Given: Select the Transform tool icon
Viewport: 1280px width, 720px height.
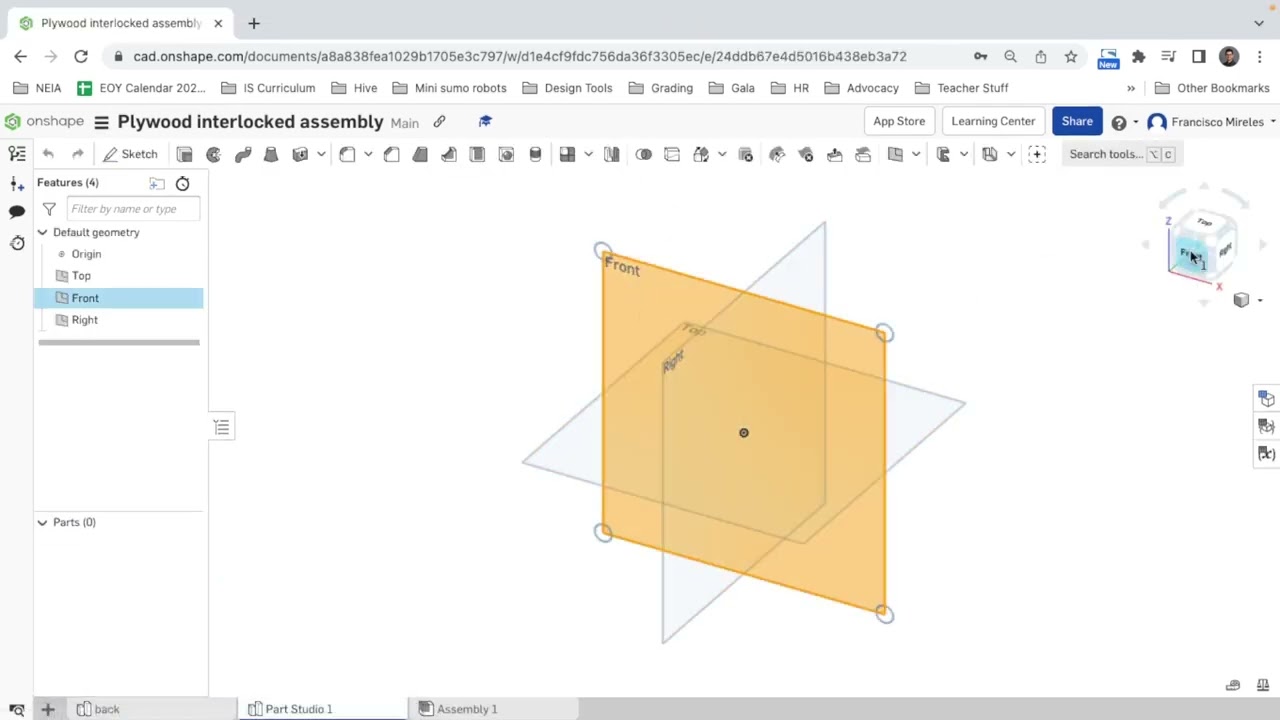Looking at the screenshot, I should (x=701, y=154).
